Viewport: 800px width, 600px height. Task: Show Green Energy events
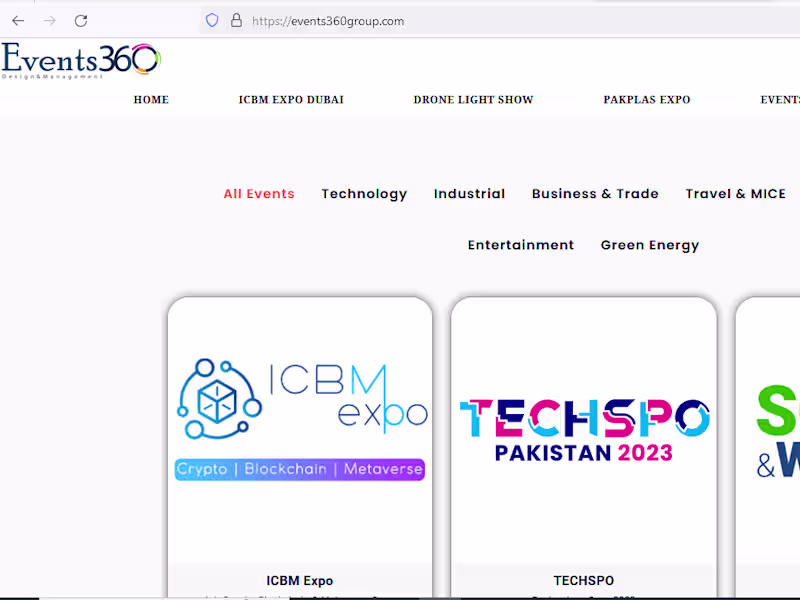tap(650, 245)
